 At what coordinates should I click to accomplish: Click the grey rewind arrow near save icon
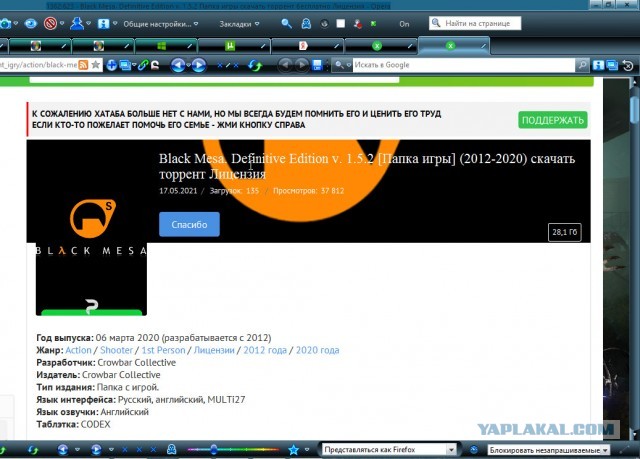click(x=285, y=65)
